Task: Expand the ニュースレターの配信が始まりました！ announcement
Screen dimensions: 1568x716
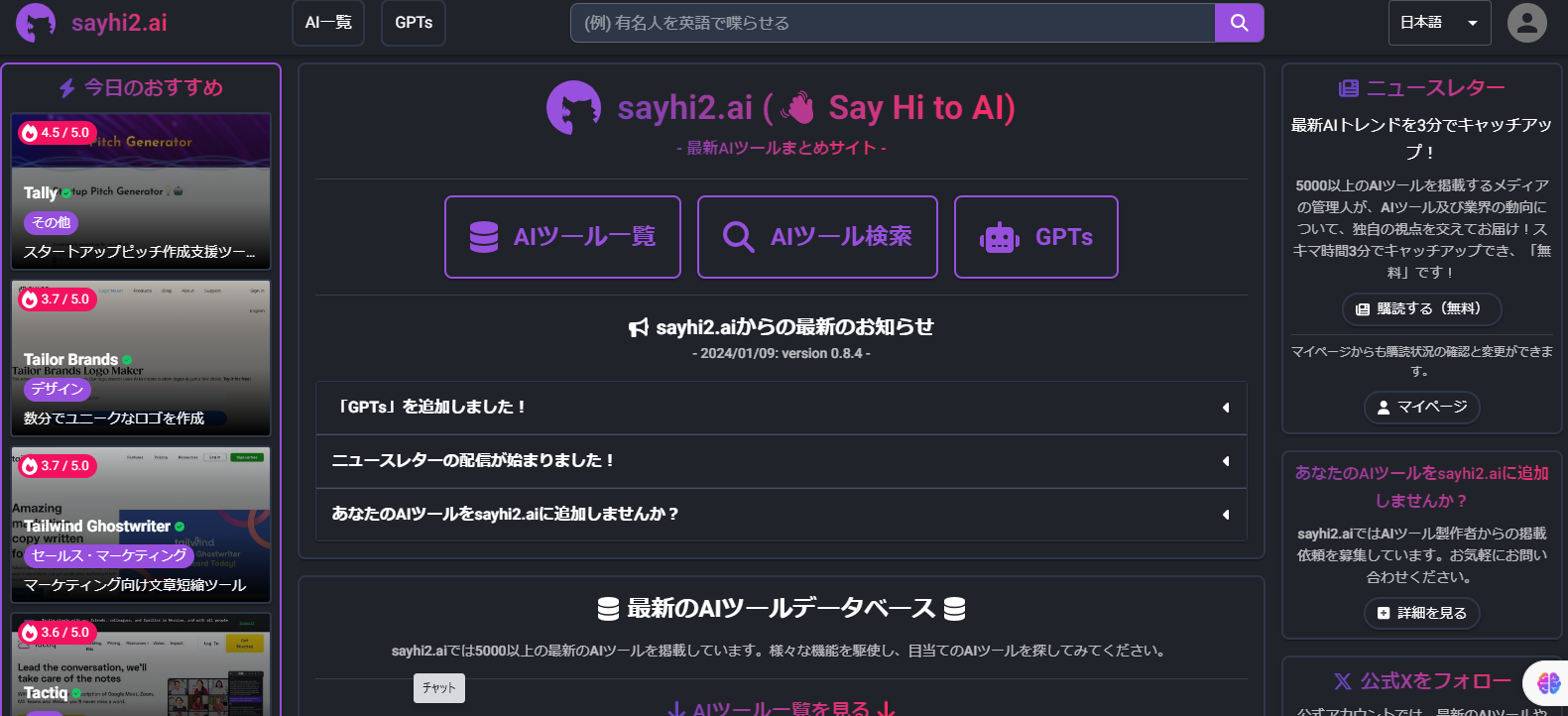Action: pyautogui.click(x=781, y=461)
